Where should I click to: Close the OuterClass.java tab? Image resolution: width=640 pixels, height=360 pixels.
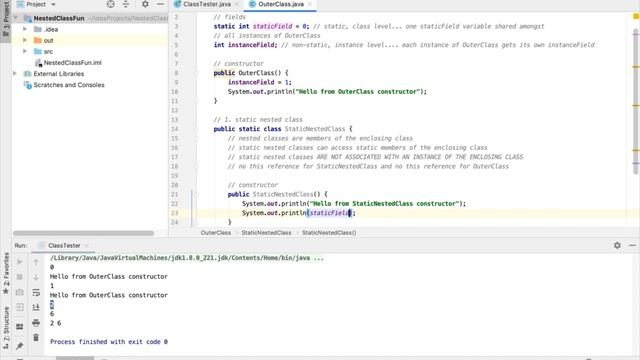pyautogui.click(x=310, y=4)
